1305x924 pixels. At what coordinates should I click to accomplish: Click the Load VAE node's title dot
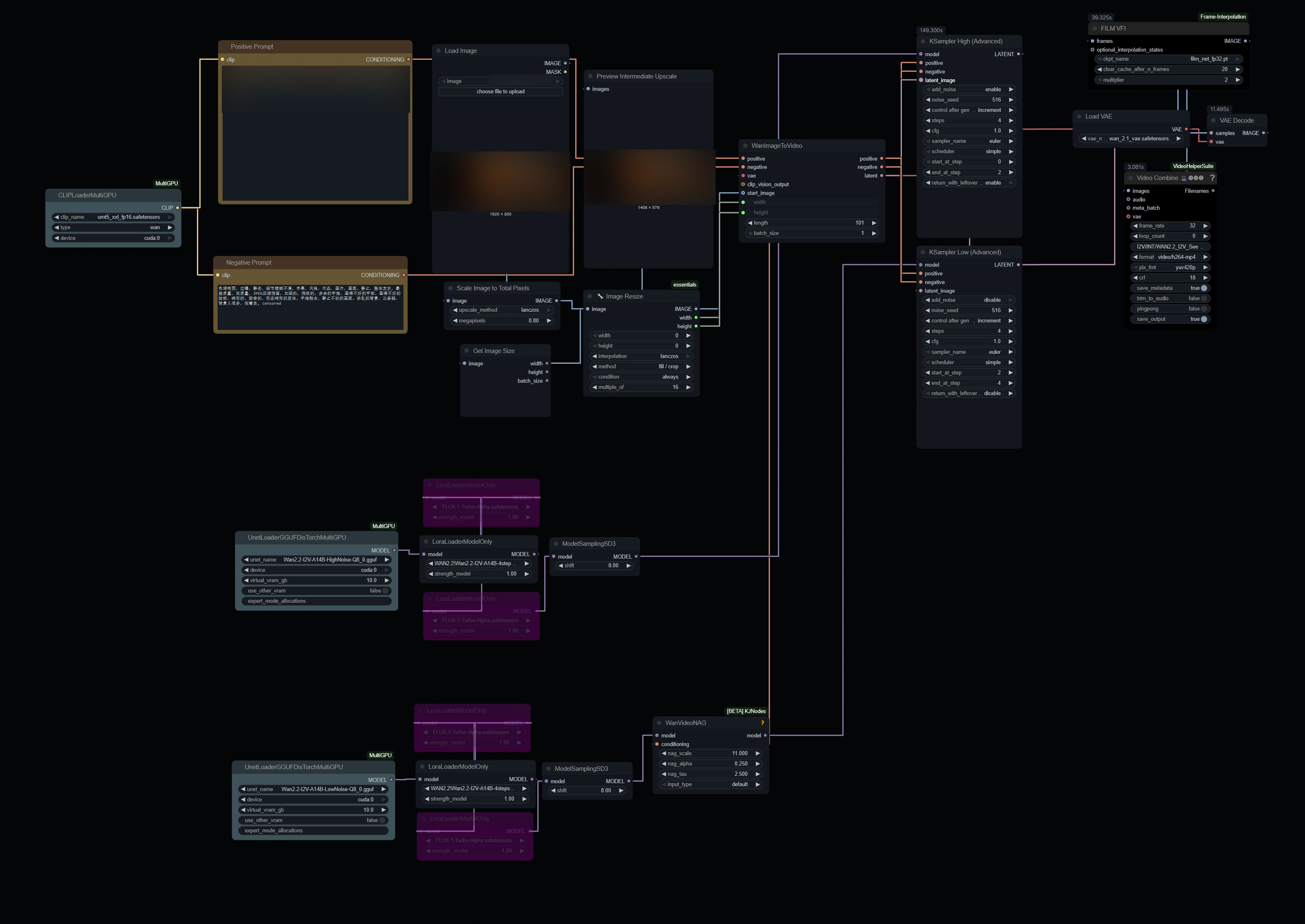click(x=1079, y=117)
